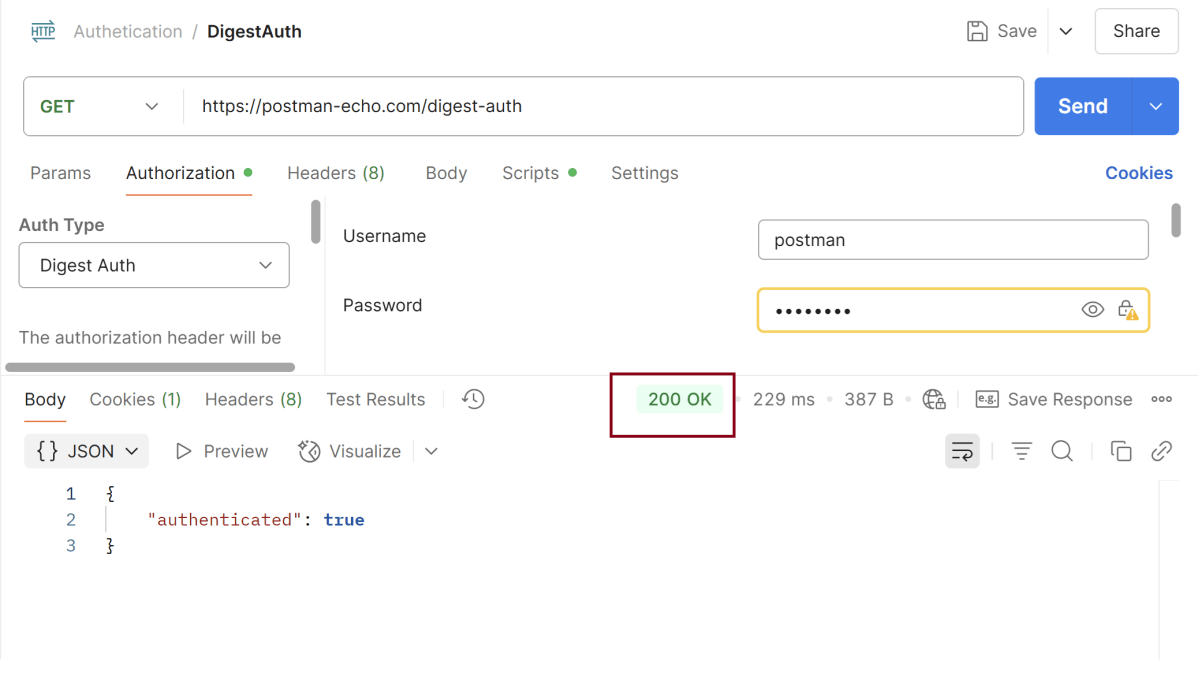
Task: Switch to the request Headers tab
Action: [335, 173]
